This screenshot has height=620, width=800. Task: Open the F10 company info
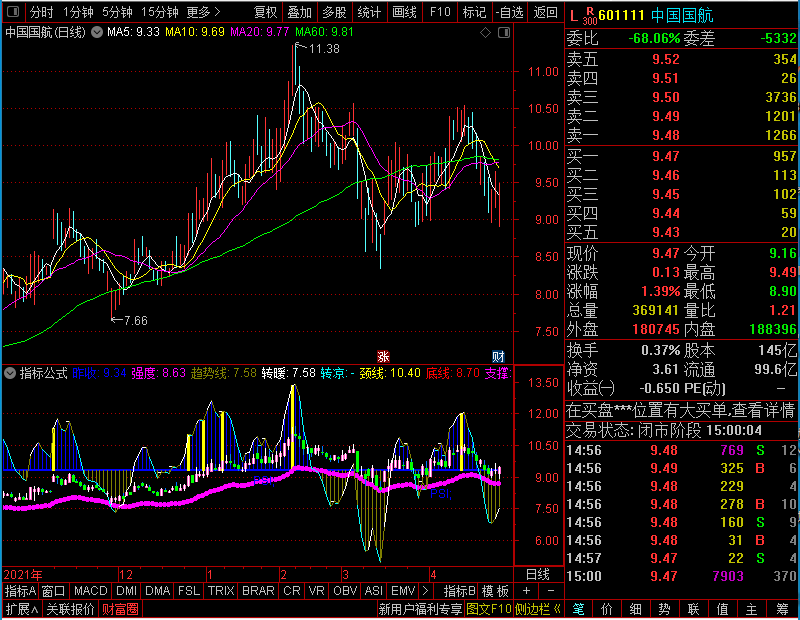(x=440, y=12)
